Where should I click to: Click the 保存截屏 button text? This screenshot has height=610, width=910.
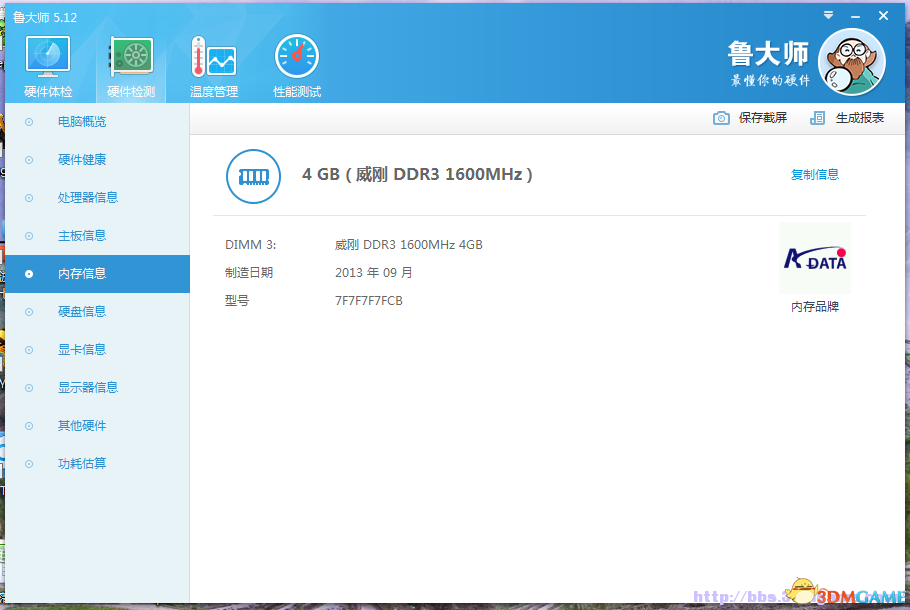tap(763, 118)
